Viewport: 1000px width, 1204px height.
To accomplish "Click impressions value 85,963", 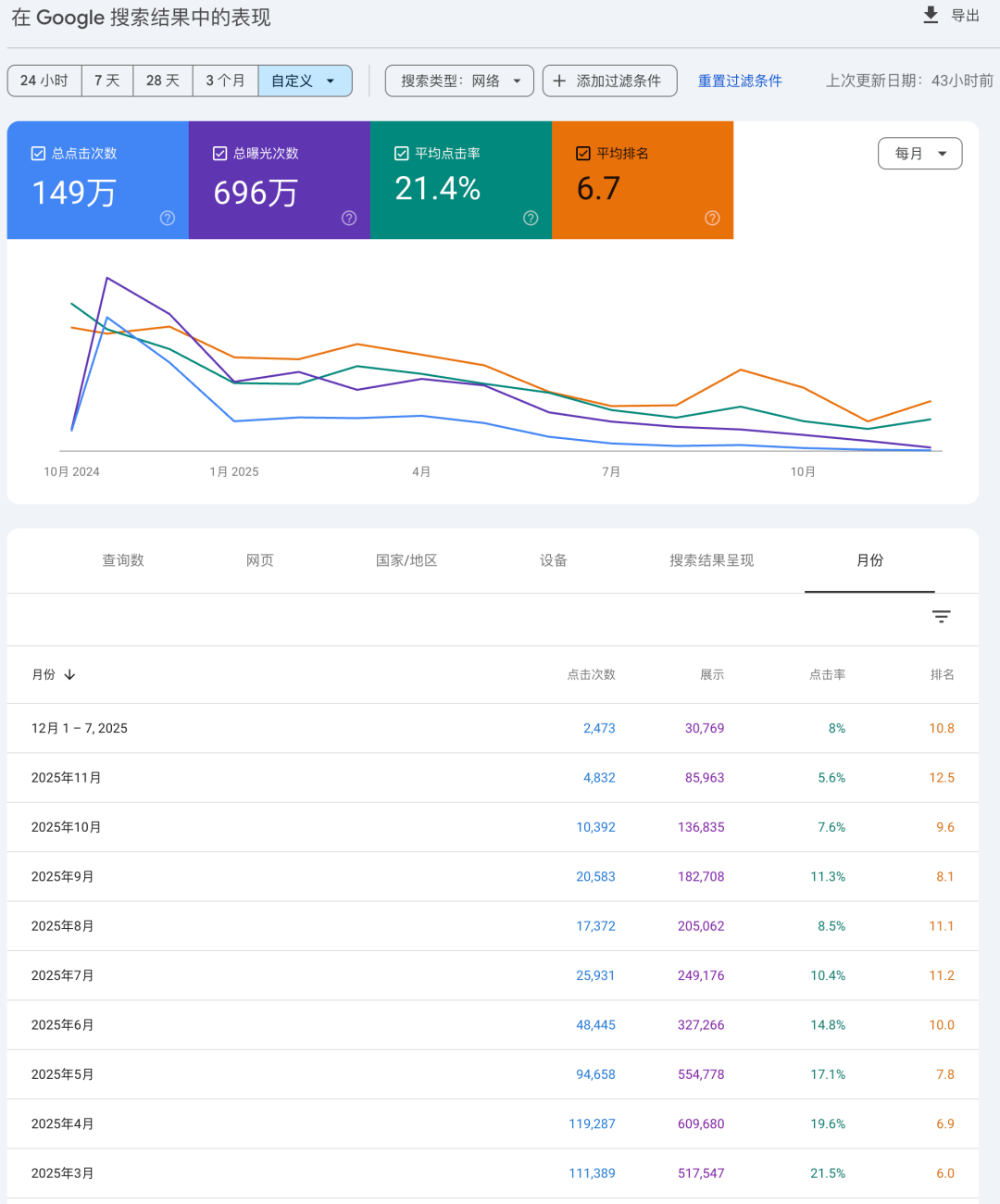I will (705, 778).
